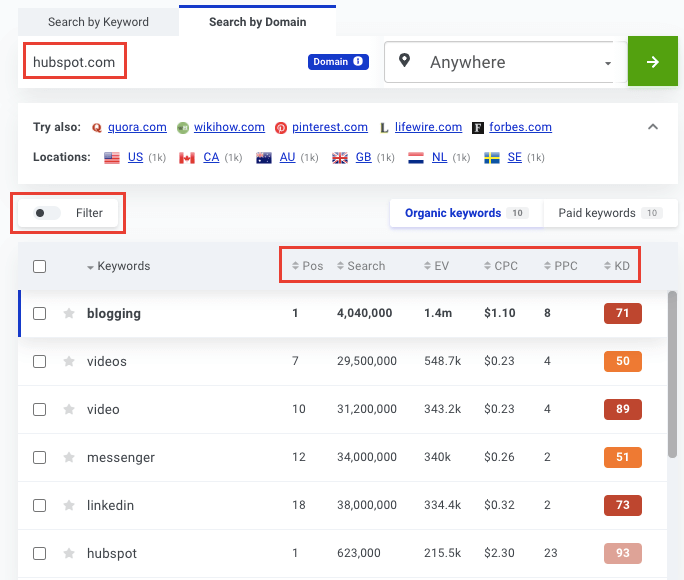
Task: Select the CA location link
Action: (x=211, y=157)
